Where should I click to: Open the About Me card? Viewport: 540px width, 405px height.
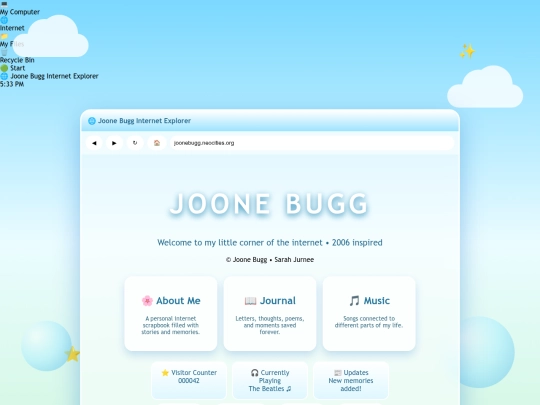[x=171, y=314]
